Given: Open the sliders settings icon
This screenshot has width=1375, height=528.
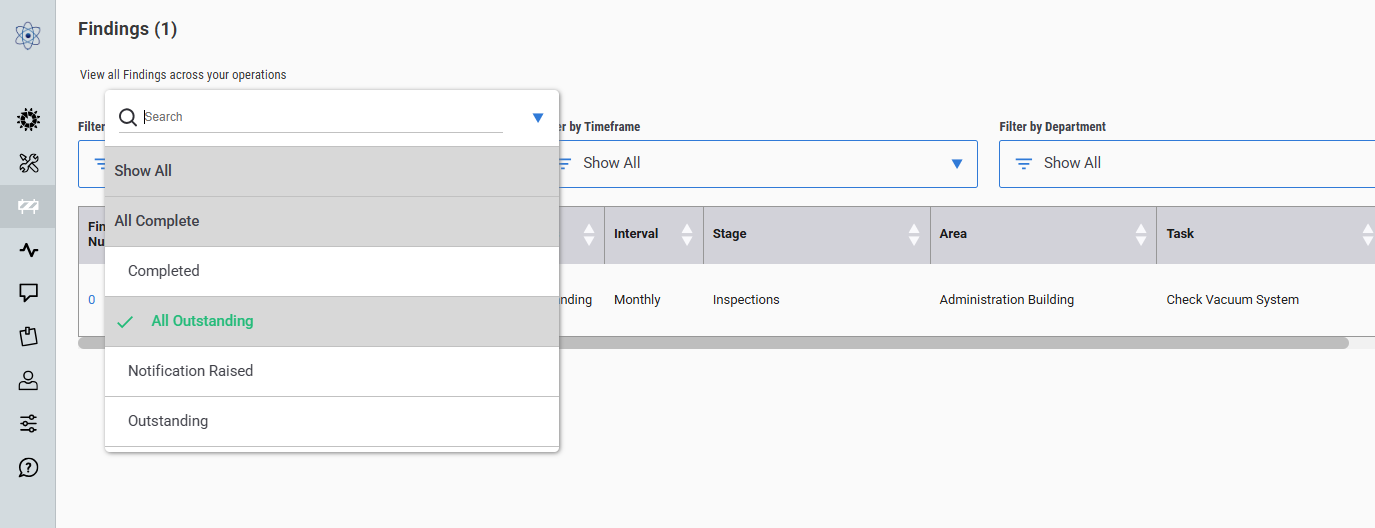Looking at the screenshot, I should [x=28, y=424].
